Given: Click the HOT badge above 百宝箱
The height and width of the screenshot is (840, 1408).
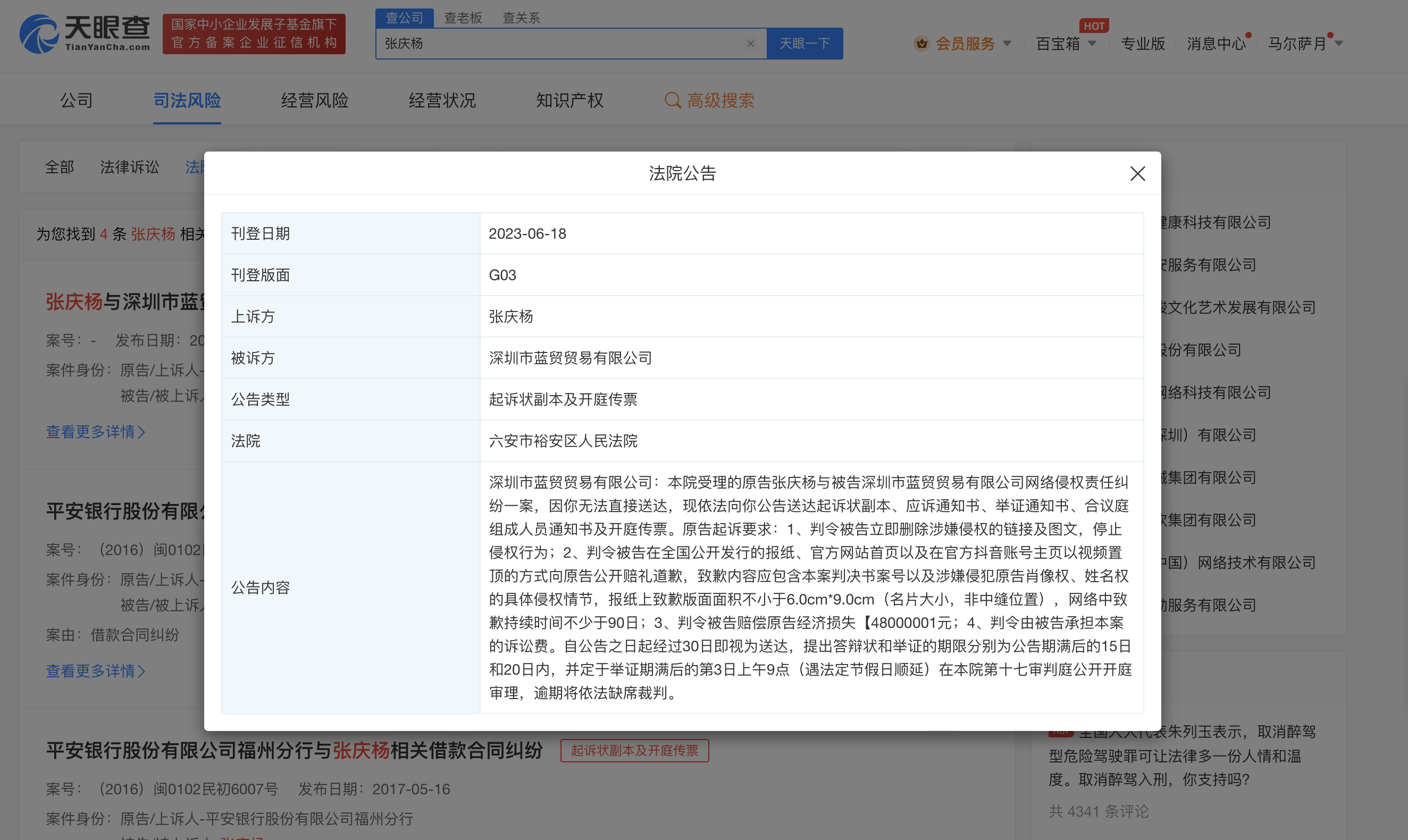Looking at the screenshot, I should coord(1094,26).
